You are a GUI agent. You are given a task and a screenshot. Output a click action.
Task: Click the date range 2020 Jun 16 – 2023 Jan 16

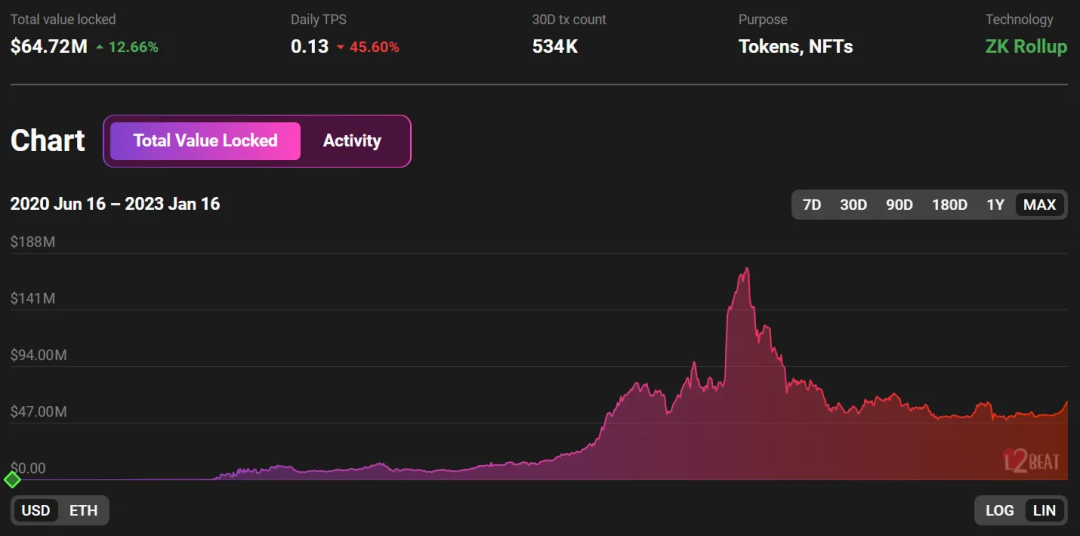click(x=115, y=204)
